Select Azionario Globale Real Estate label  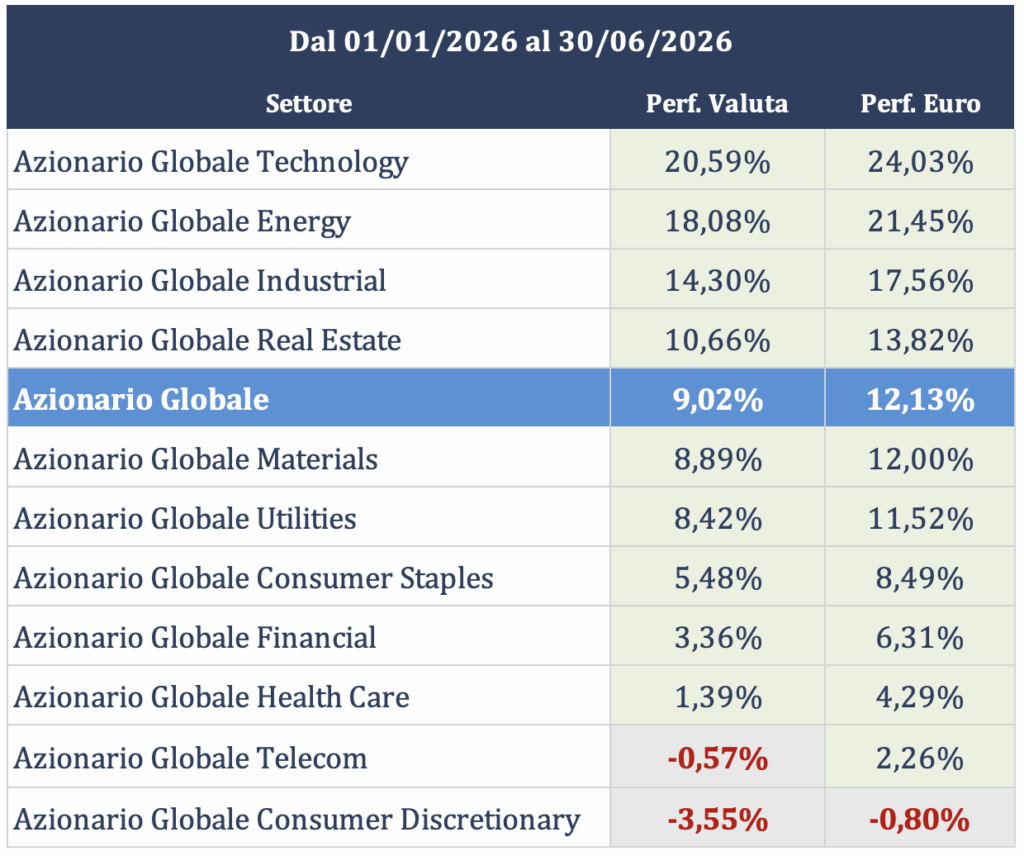click(207, 340)
